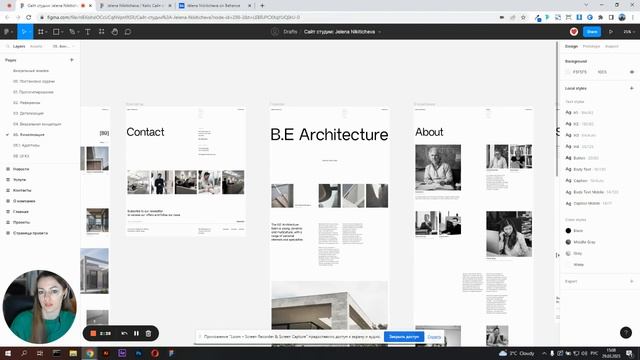
Task: Select the О компании frame layer
Action: coord(24,201)
